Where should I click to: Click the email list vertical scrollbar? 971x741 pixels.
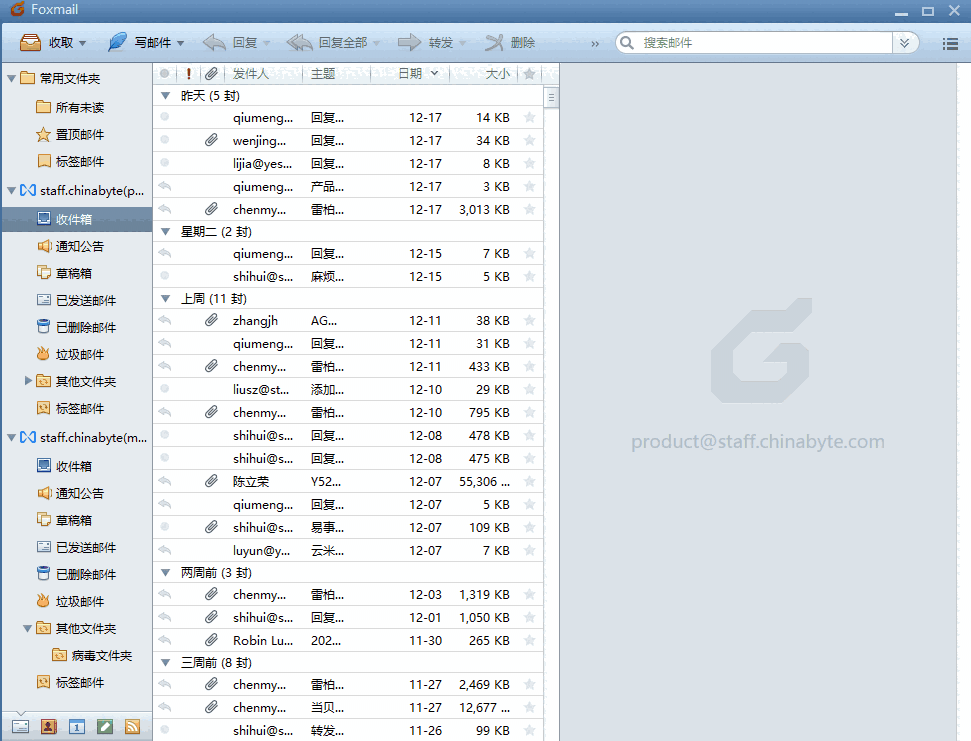point(550,400)
